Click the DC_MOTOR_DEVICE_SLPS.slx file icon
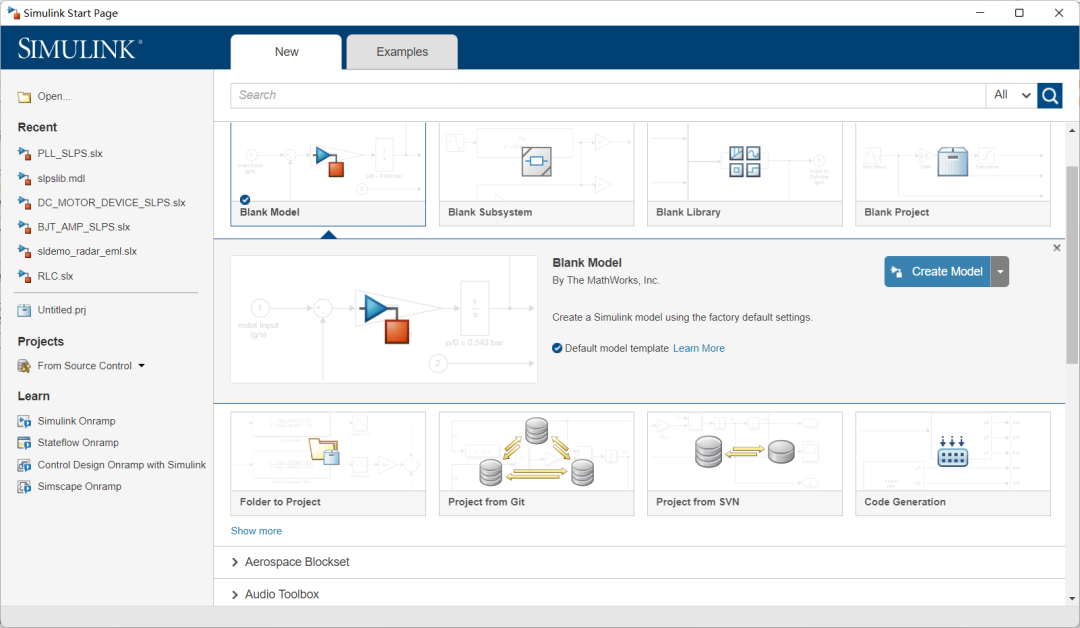The height and width of the screenshot is (628, 1080). pos(24,202)
